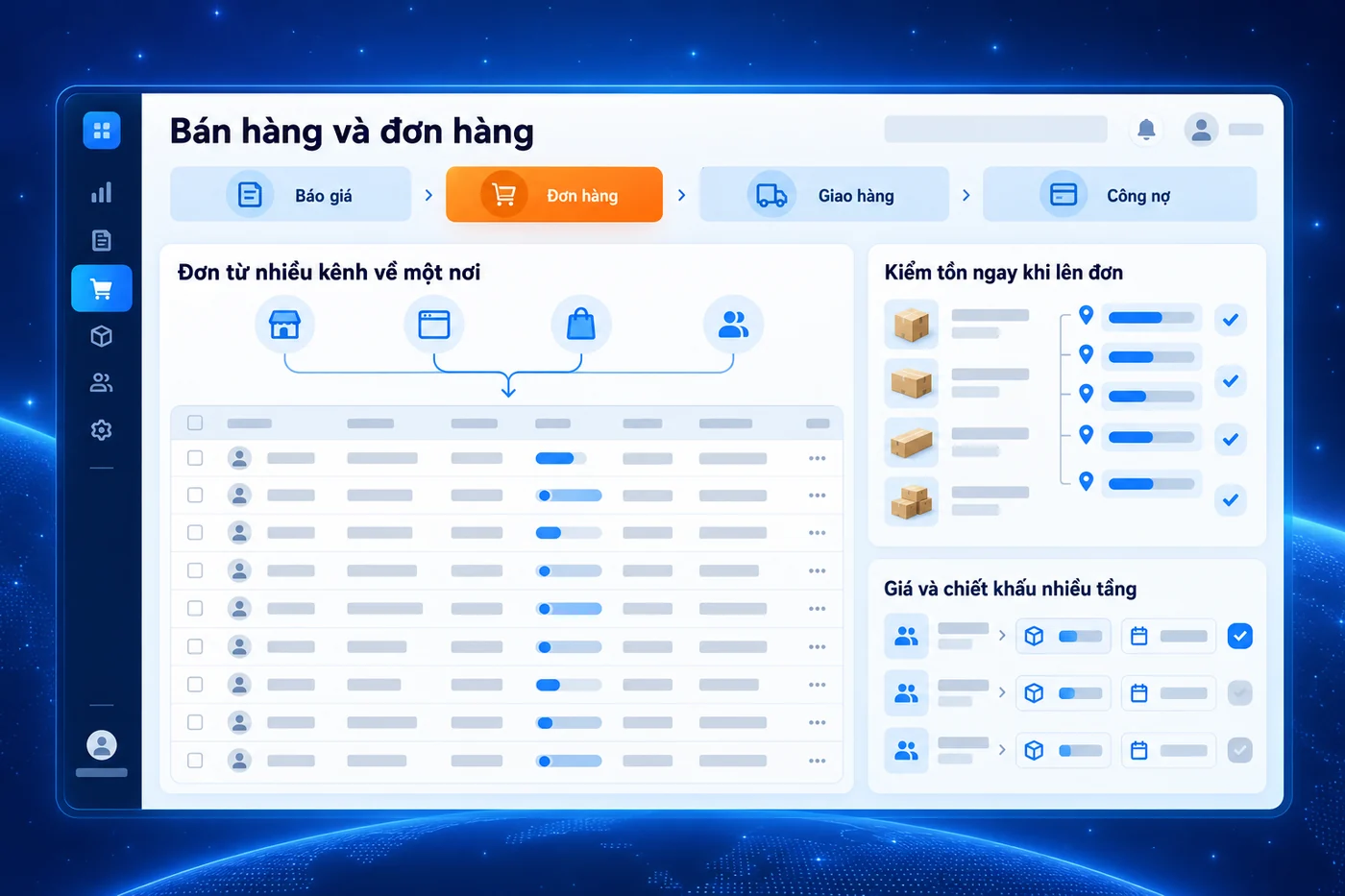1345x896 pixels.
Task: Open the document icon in sidebar
Action: point(102,240)
